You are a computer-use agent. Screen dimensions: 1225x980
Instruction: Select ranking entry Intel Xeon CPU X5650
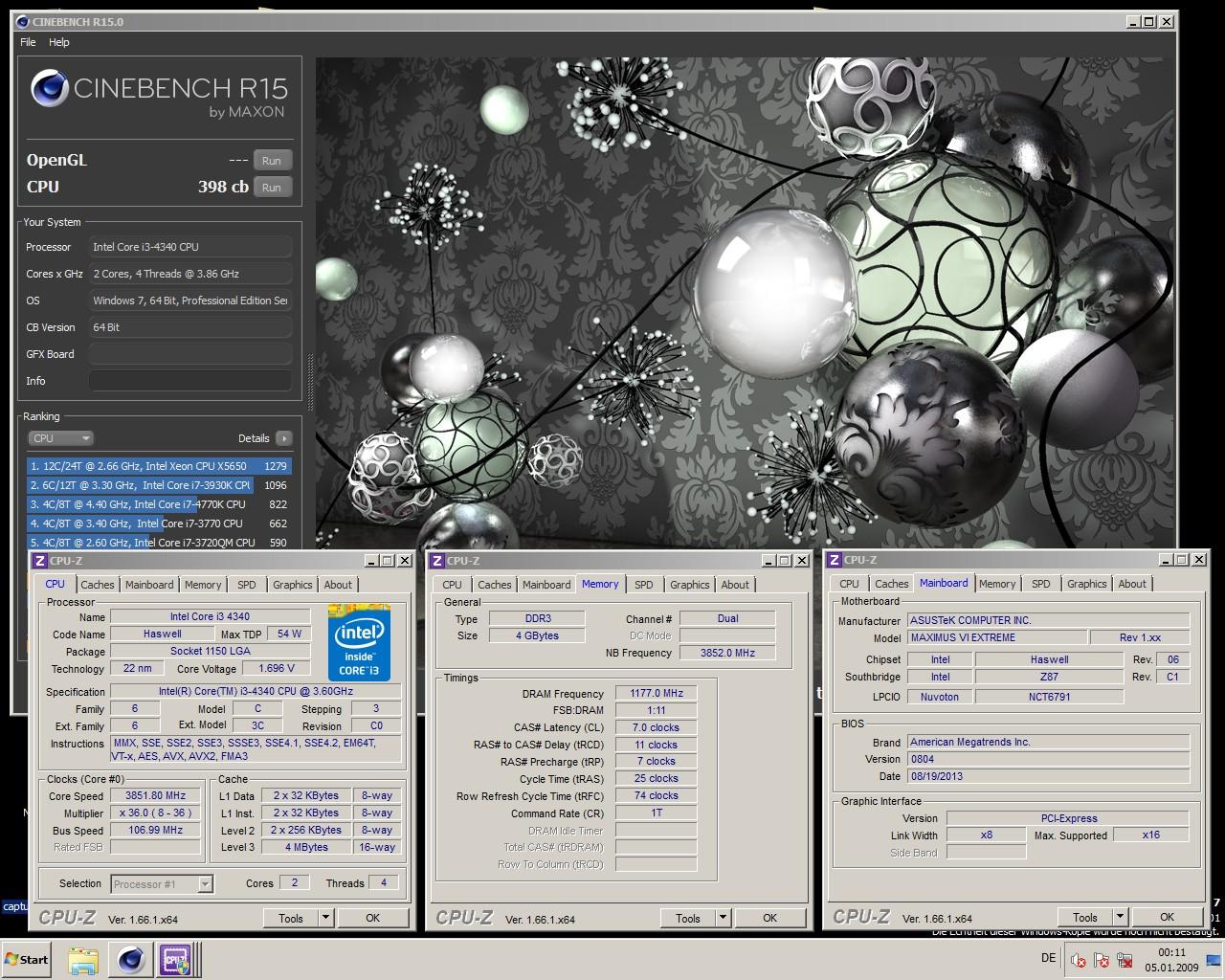(x=159, y=466)
